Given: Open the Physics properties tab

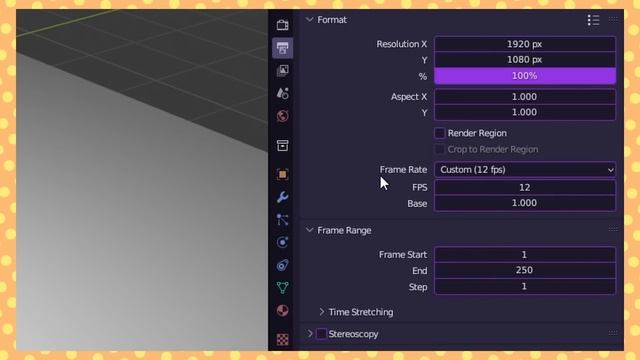Looking at the screenshot, I should pyautogui.click(x=282, y=242).
